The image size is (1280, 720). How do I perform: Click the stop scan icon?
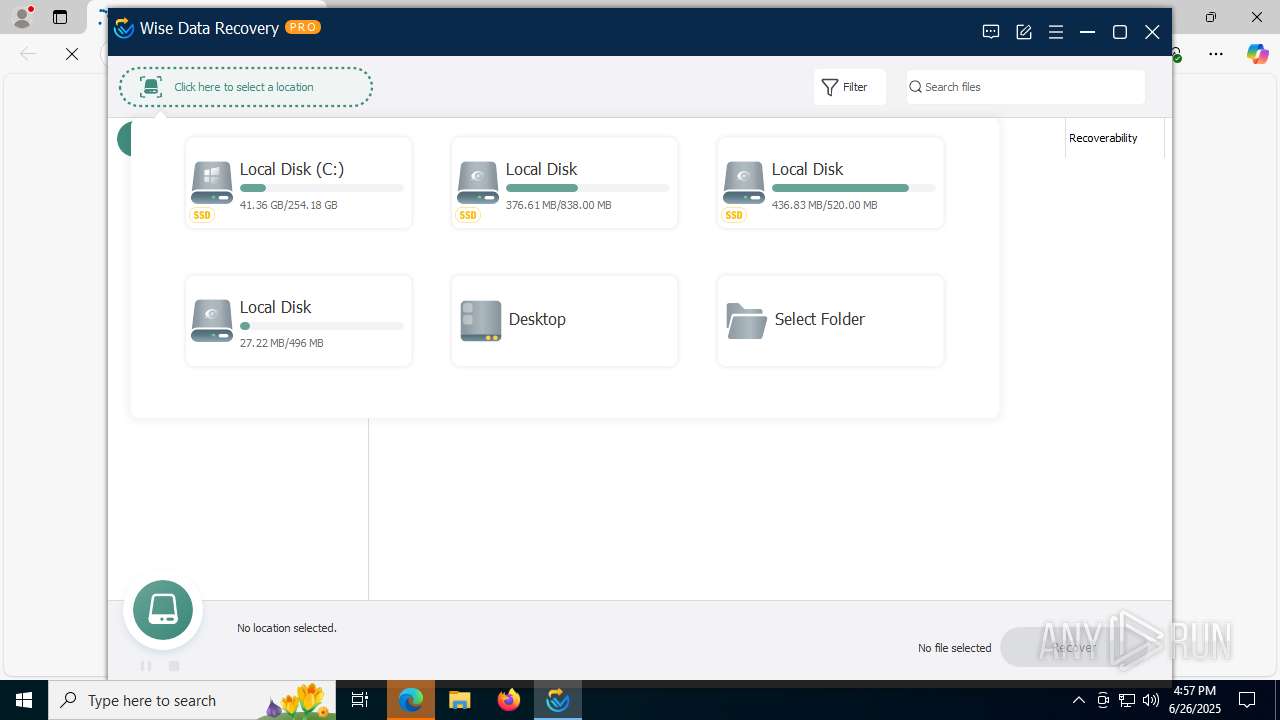[x=174, y=666]
